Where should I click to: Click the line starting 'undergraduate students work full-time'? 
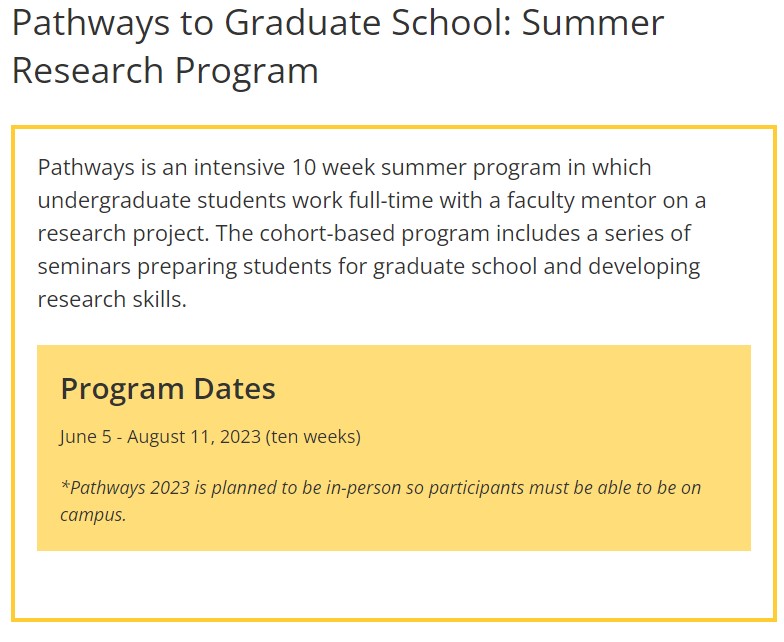(372, 200)
